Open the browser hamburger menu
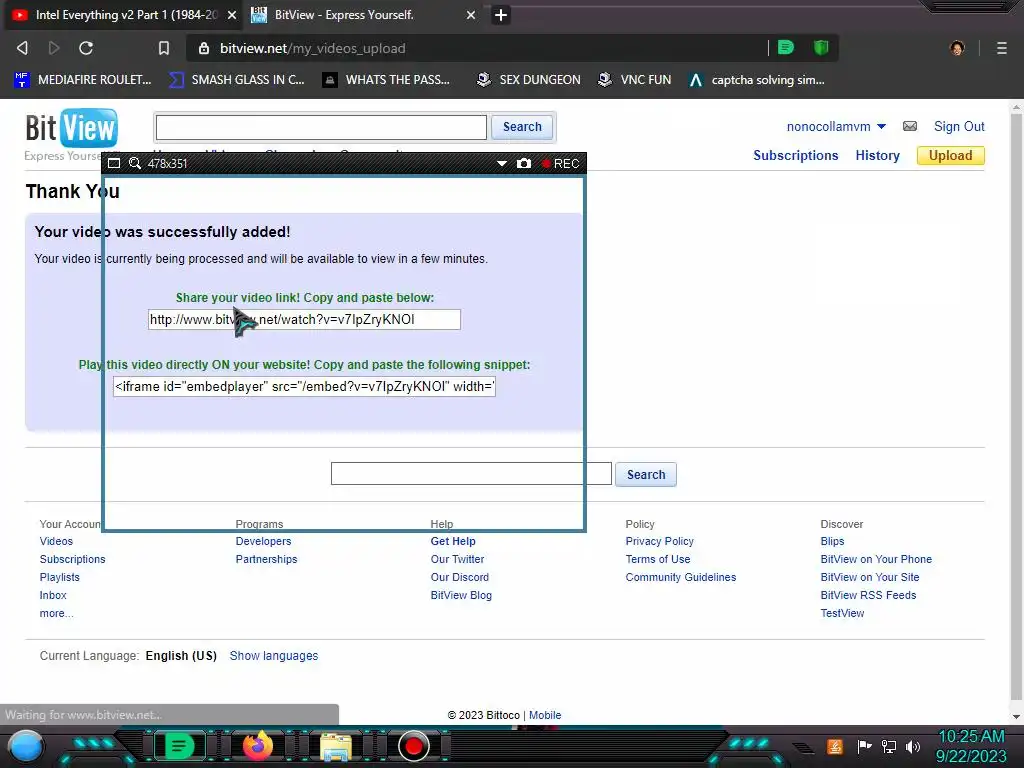 pos(1001,48)
